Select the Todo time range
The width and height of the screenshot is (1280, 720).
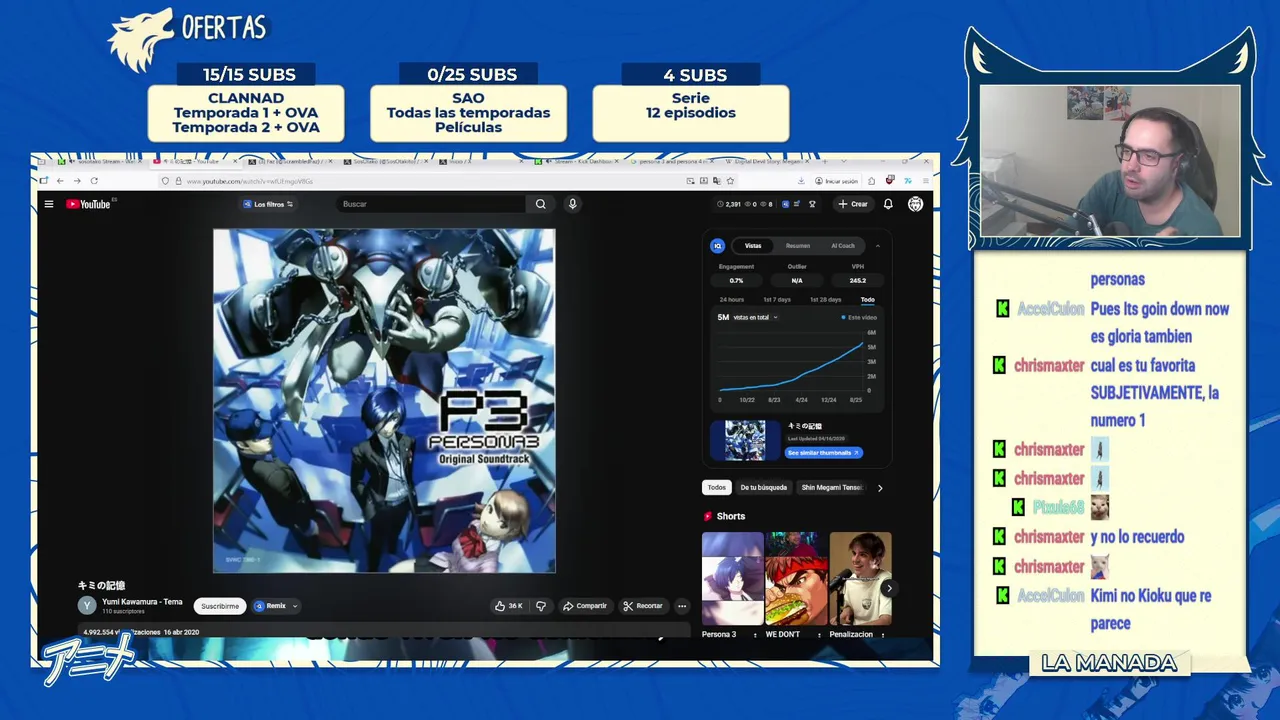[x=867, y=300]
